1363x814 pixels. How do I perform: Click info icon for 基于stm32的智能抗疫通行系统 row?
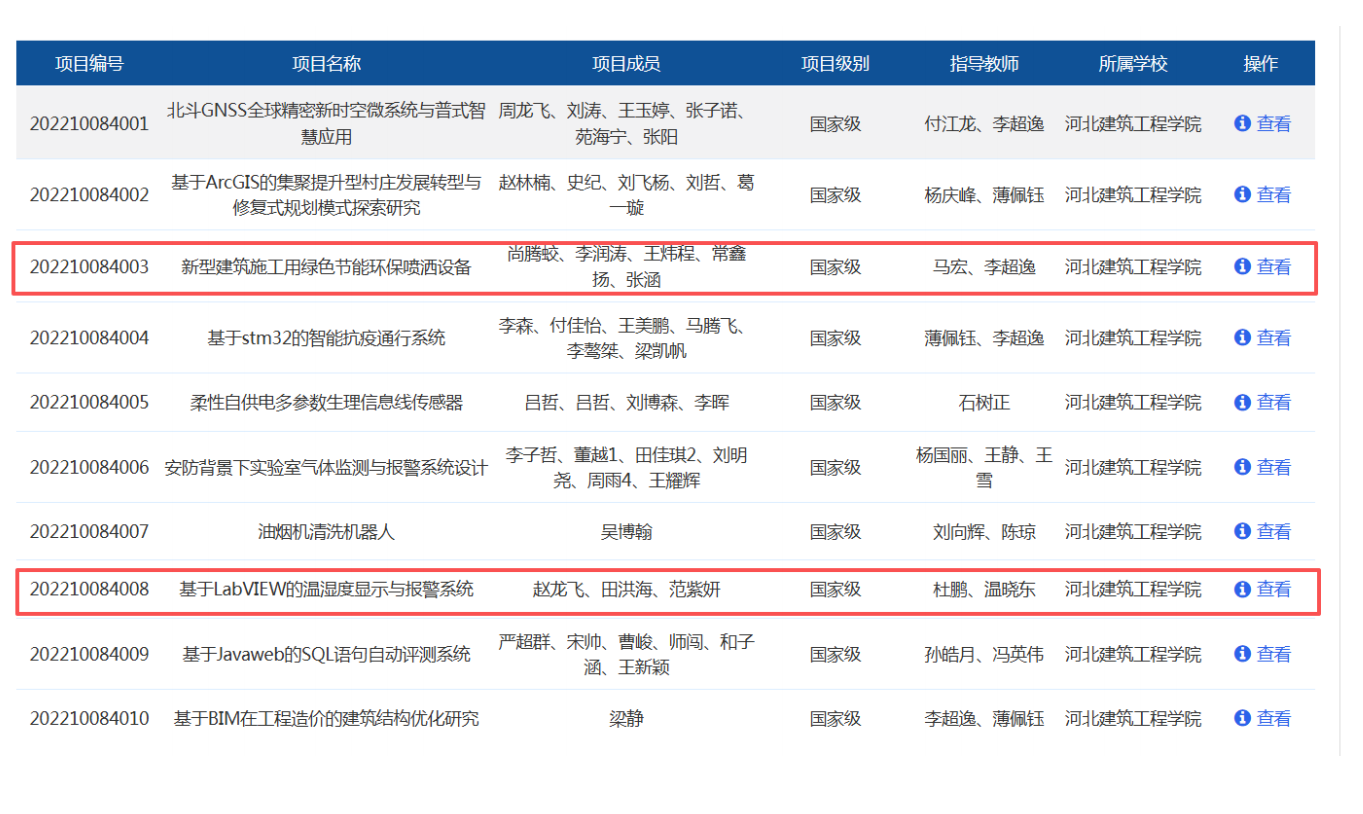(x=1242, y=338)
